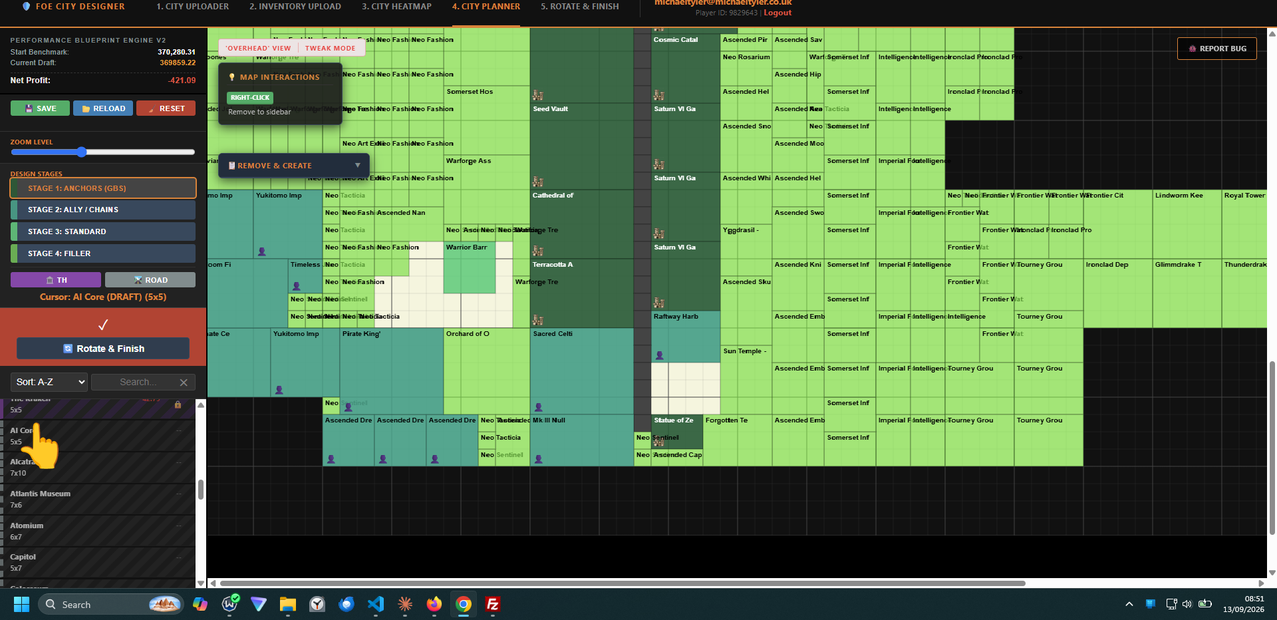Select the 4. City Planner tab

click(x=486, y=6)
